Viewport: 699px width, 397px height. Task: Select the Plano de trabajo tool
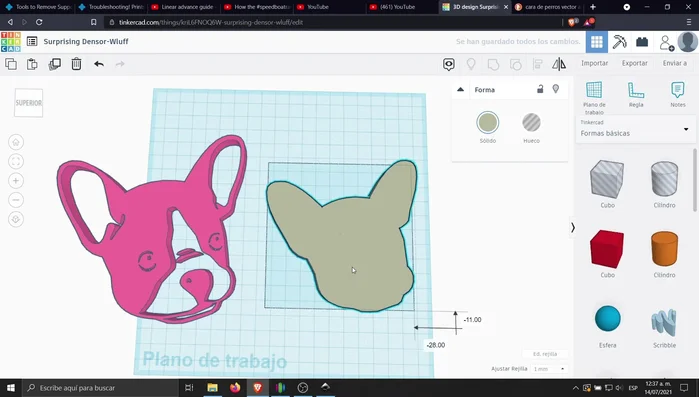(594, 98)
